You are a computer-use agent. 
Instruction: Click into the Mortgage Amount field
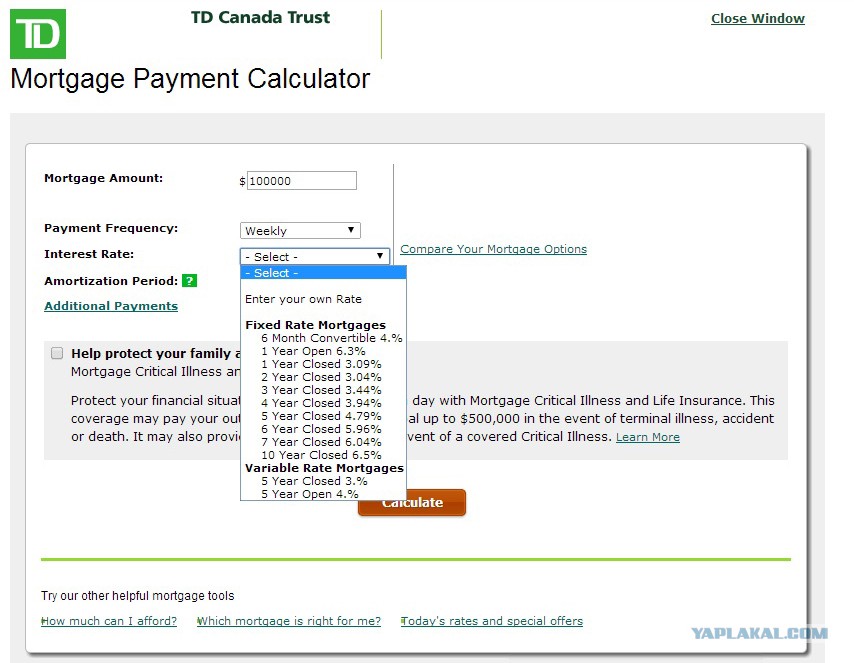click(302, 180)
